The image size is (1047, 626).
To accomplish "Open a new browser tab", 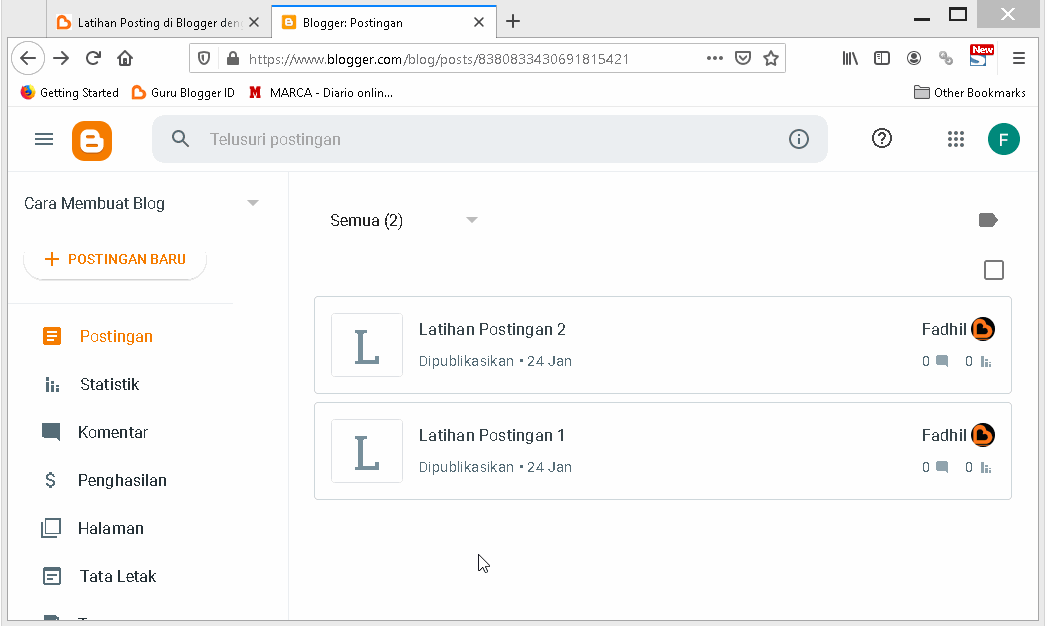I will (x=513, y=21).
